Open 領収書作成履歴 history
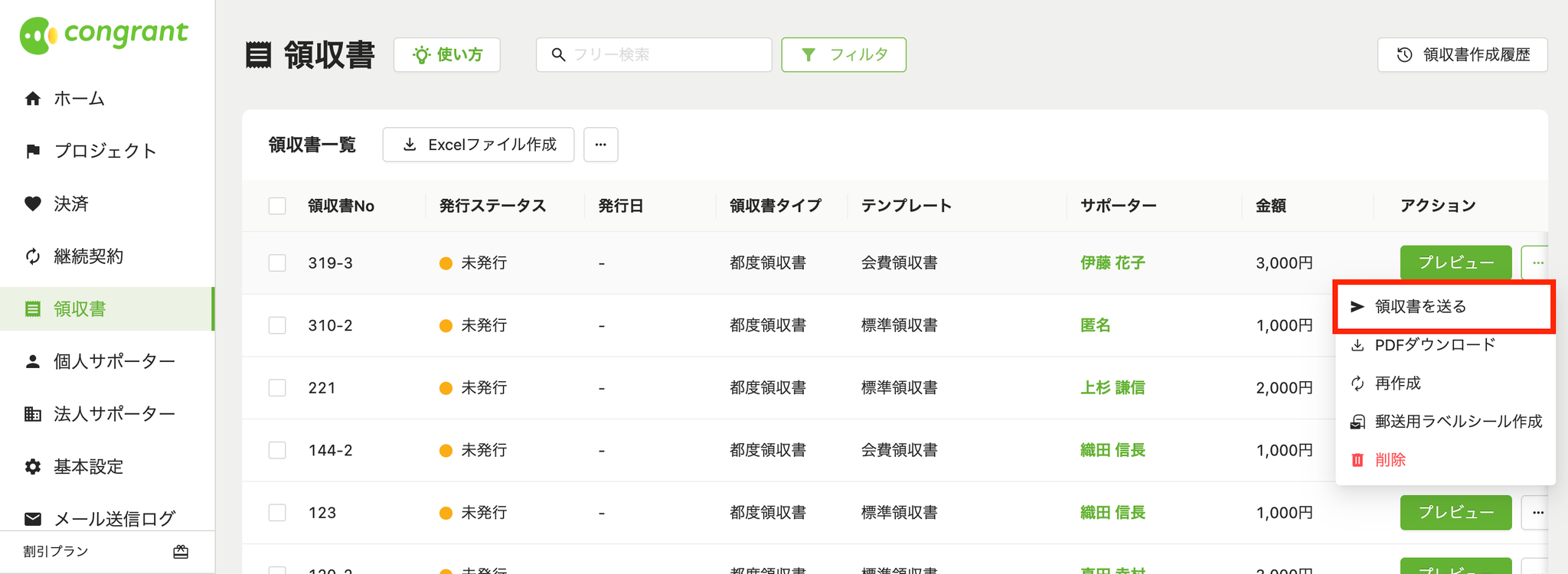This screenshot has height=574, width=1568. tap(1462, 55)
